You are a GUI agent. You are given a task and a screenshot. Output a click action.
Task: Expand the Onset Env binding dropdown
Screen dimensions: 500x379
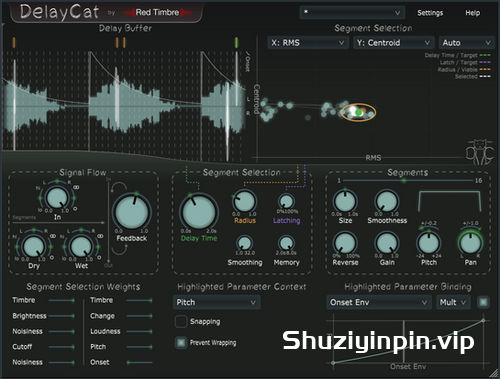point(378,302)
